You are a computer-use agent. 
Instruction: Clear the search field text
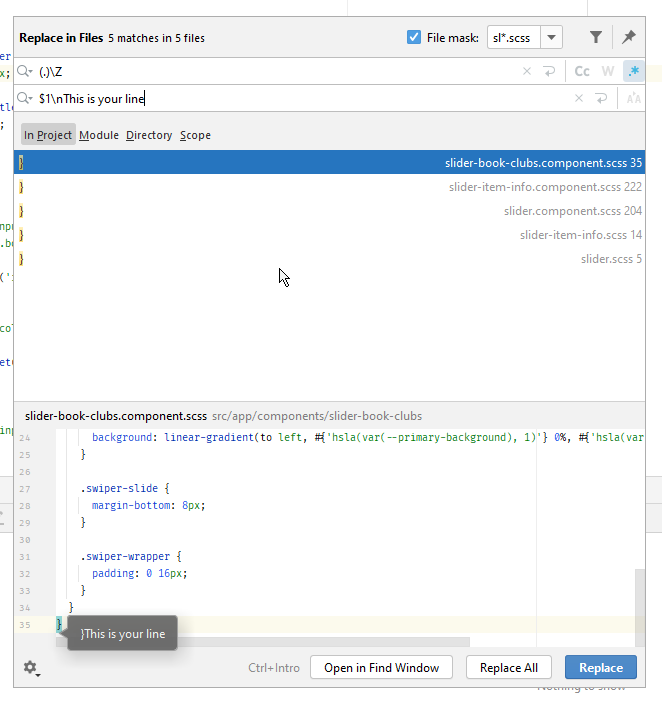[527, 71]
